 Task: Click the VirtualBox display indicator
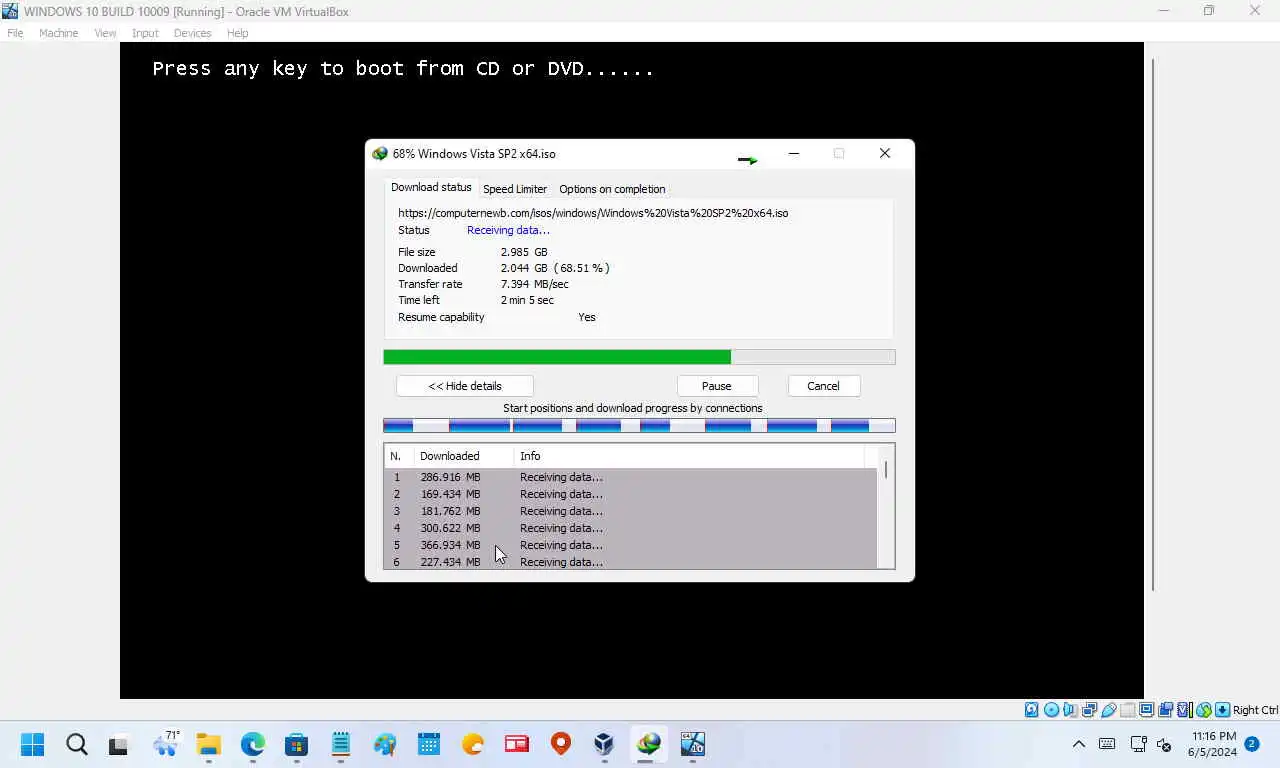pyautogui.click(x=1146, y=710)
